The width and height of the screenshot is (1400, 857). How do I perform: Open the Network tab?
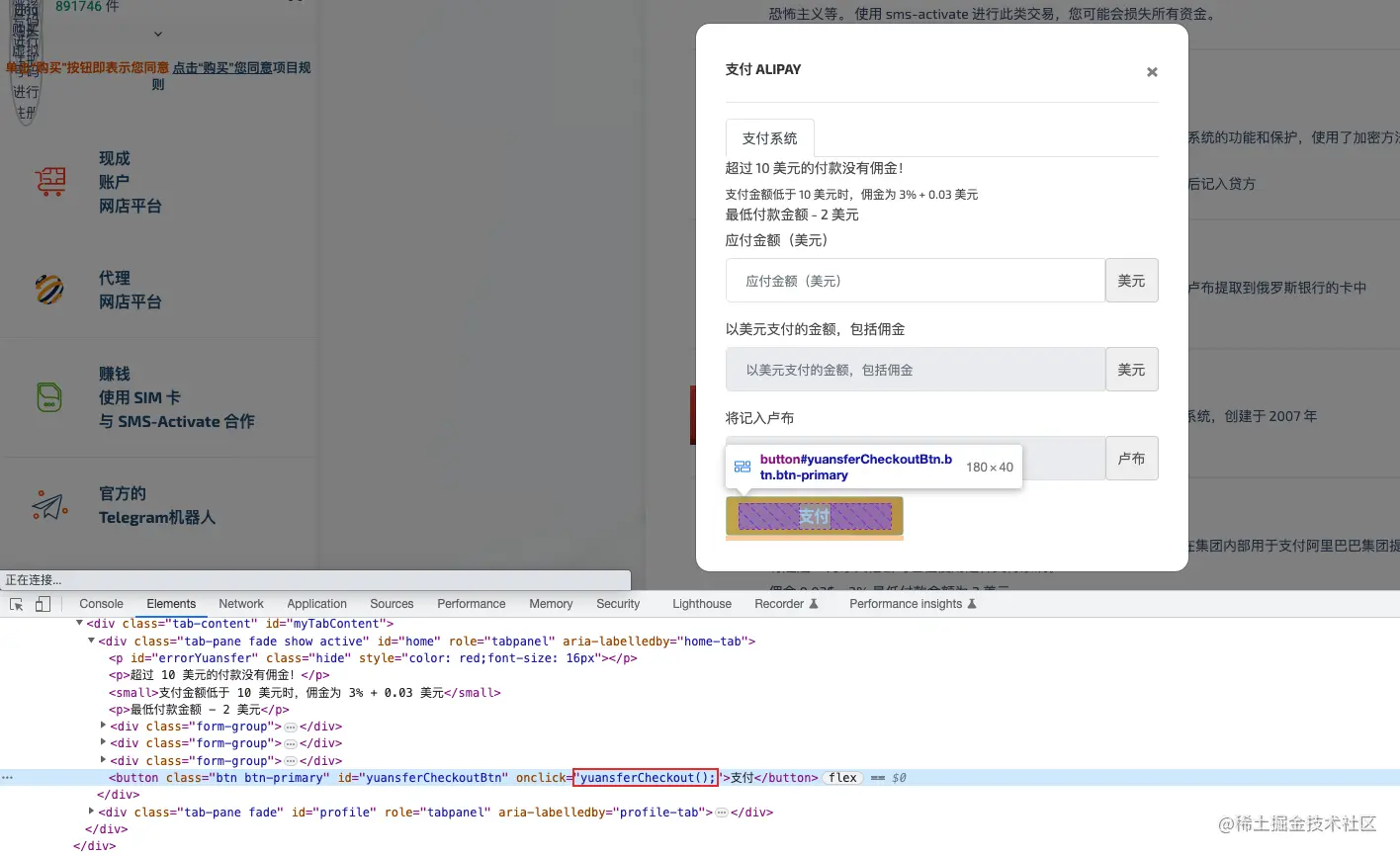point(241,604)
